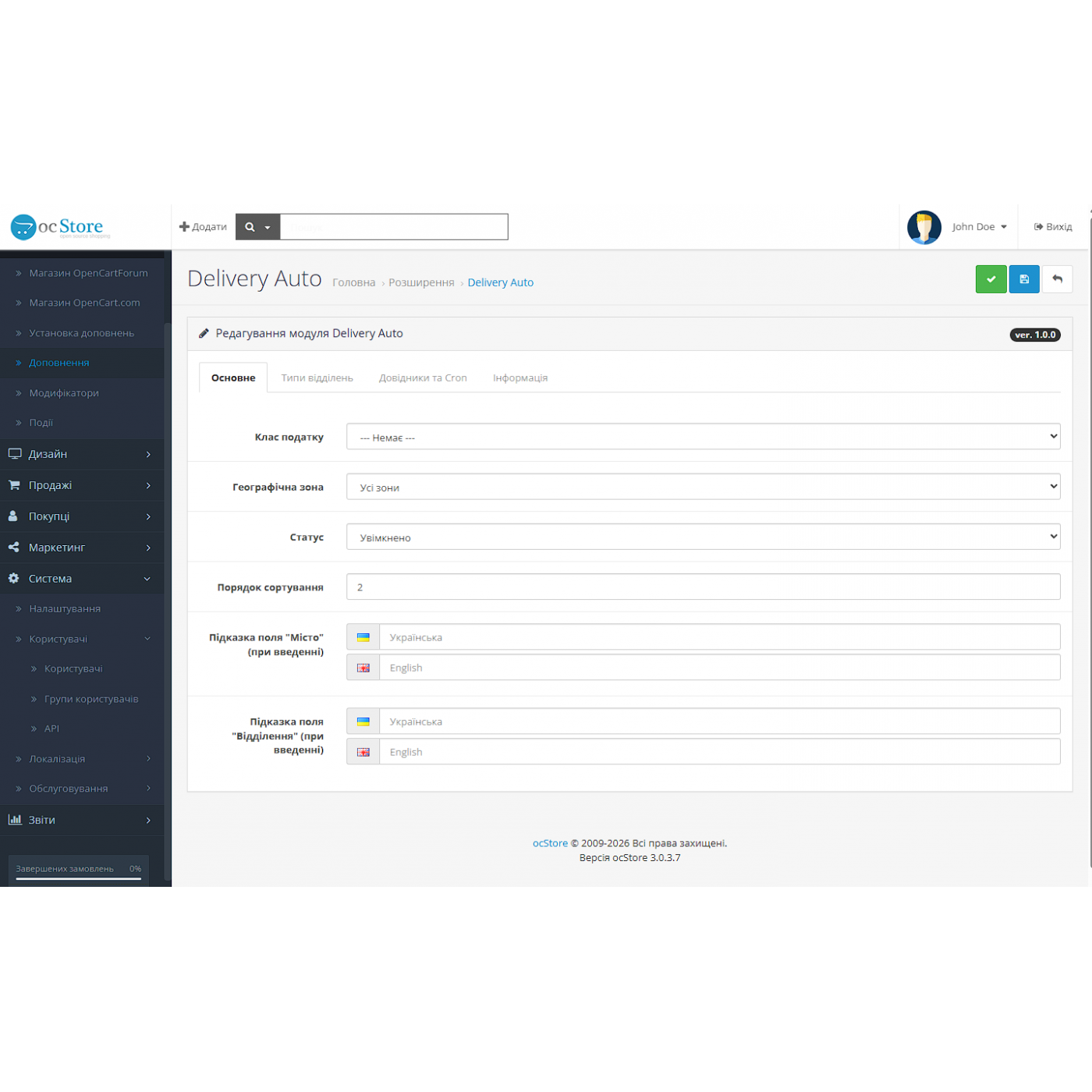Screen dimensions: 1092x1092
Task: Click the green checkmark save-and-stay button
Action: click(x=991, y=279)
